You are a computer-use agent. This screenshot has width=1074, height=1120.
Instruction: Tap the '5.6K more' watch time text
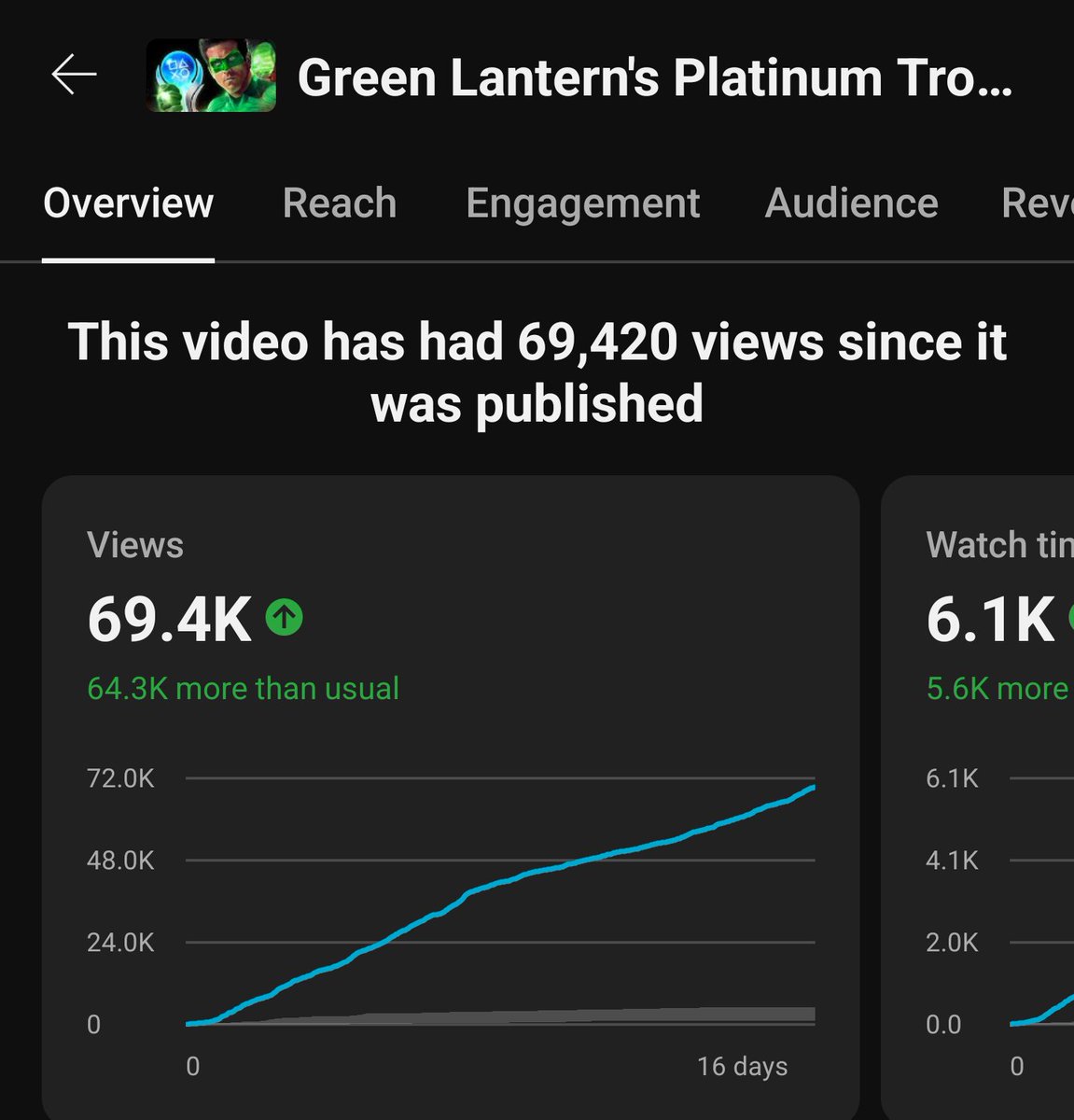click(997, 689)
